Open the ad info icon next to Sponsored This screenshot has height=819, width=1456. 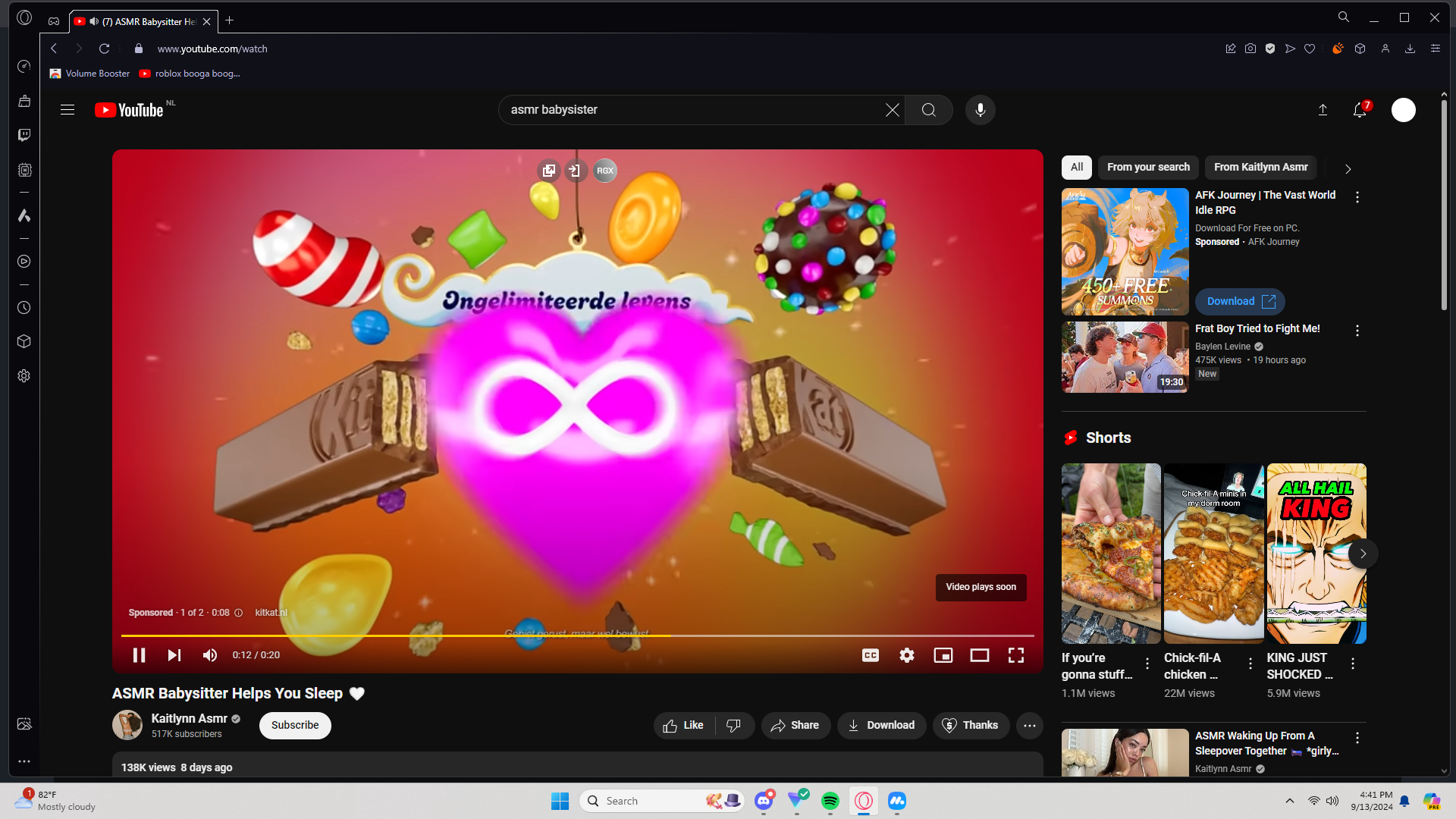click(x=238, y=613)
